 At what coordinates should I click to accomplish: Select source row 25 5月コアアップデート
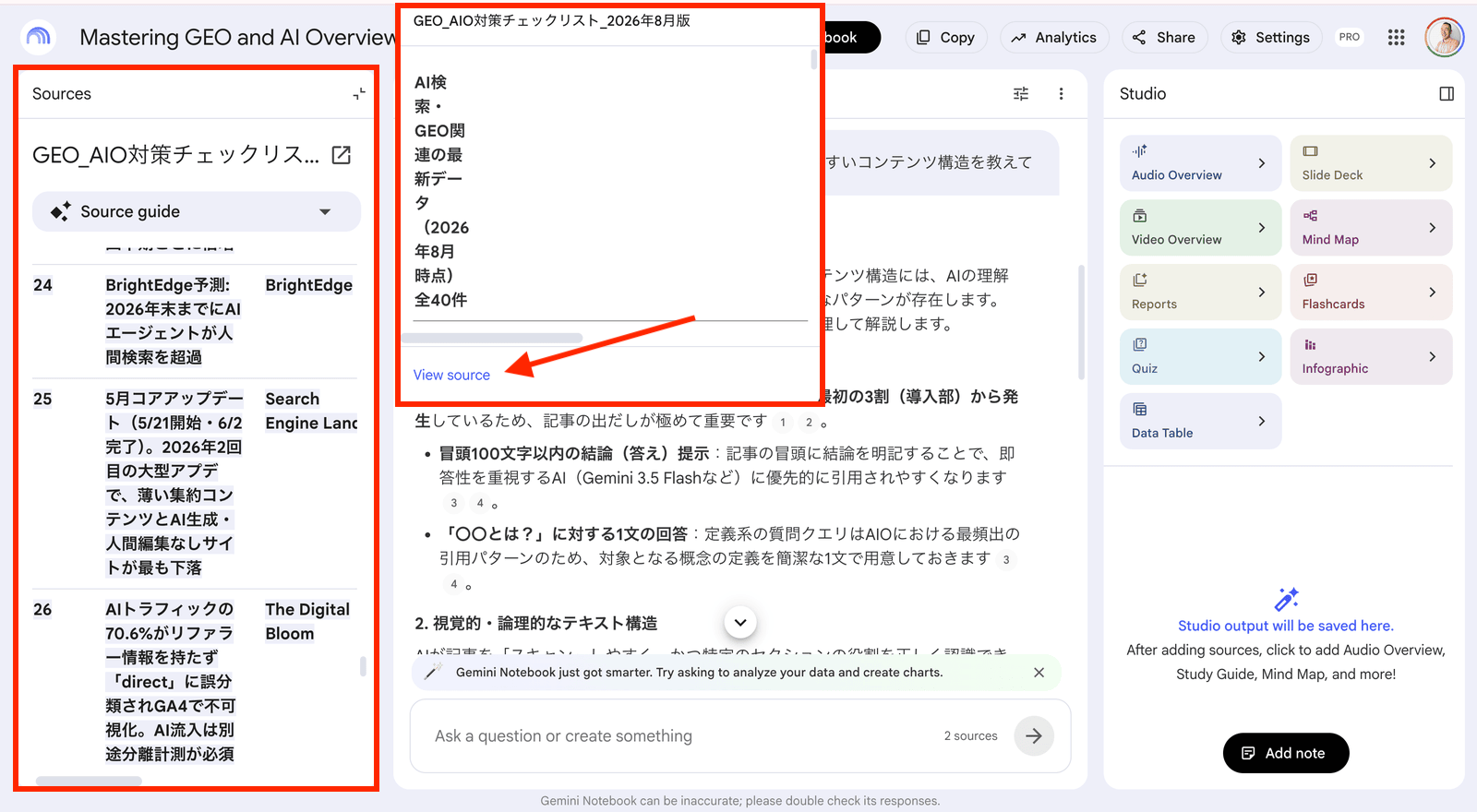195,484
